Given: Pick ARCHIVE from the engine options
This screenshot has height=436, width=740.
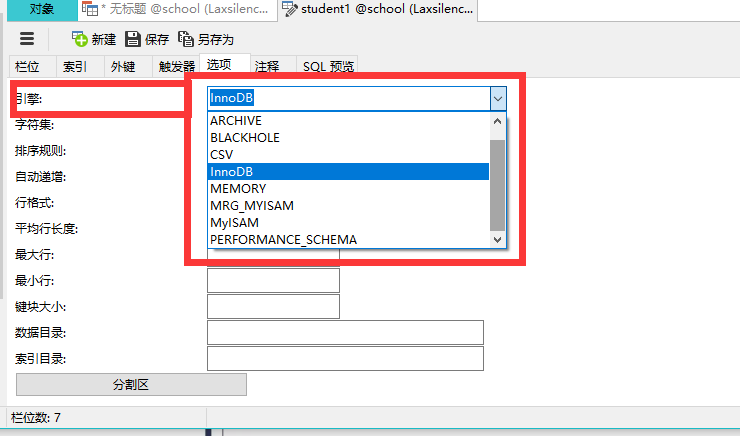Looking at the screenshot, I should tap(236, 121).
